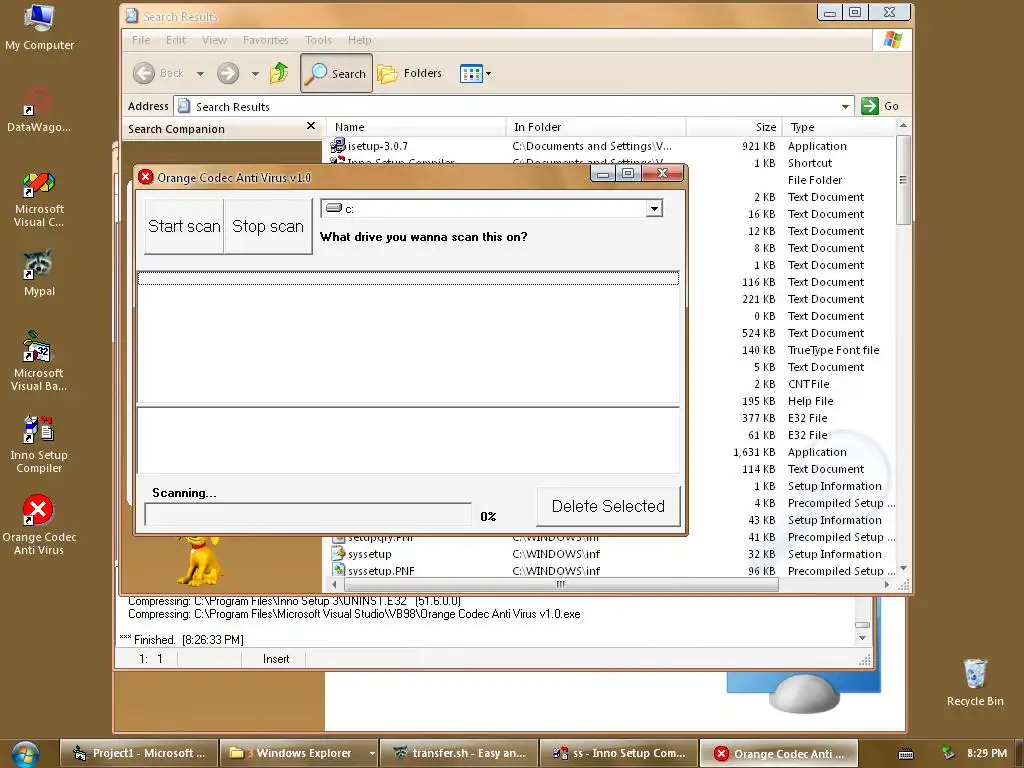Switch to Orange Codec Anti taskbar button
Image resolution: width=1024 pixels, height=768 pixels.
point(778,754)
